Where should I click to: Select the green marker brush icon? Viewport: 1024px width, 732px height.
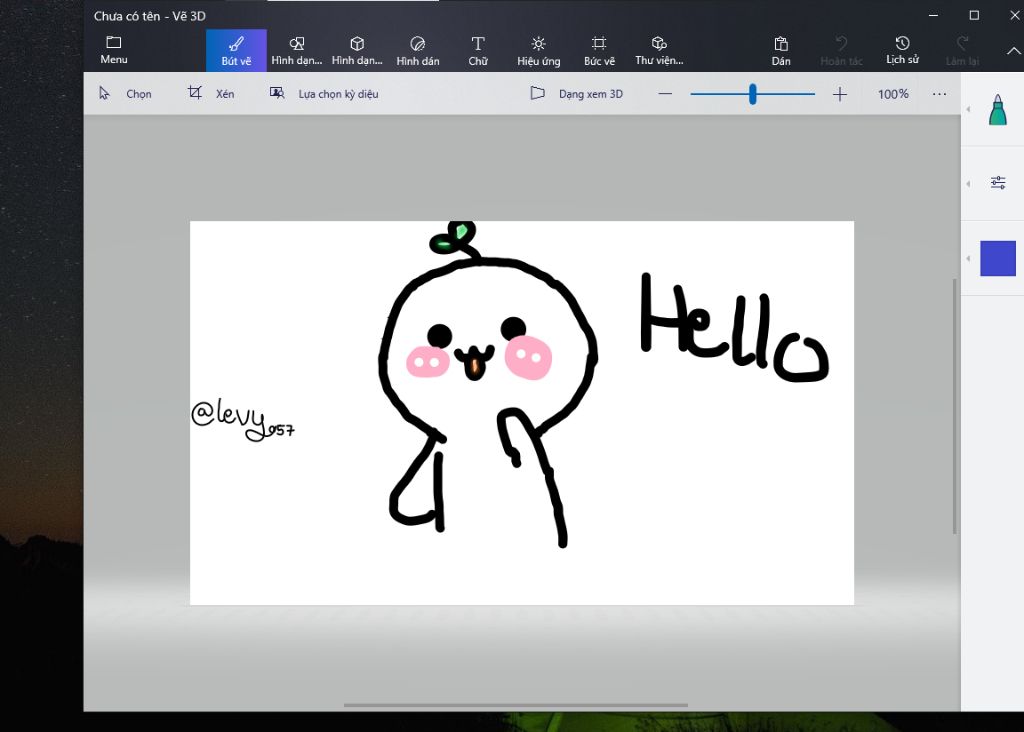pos(998,110)
